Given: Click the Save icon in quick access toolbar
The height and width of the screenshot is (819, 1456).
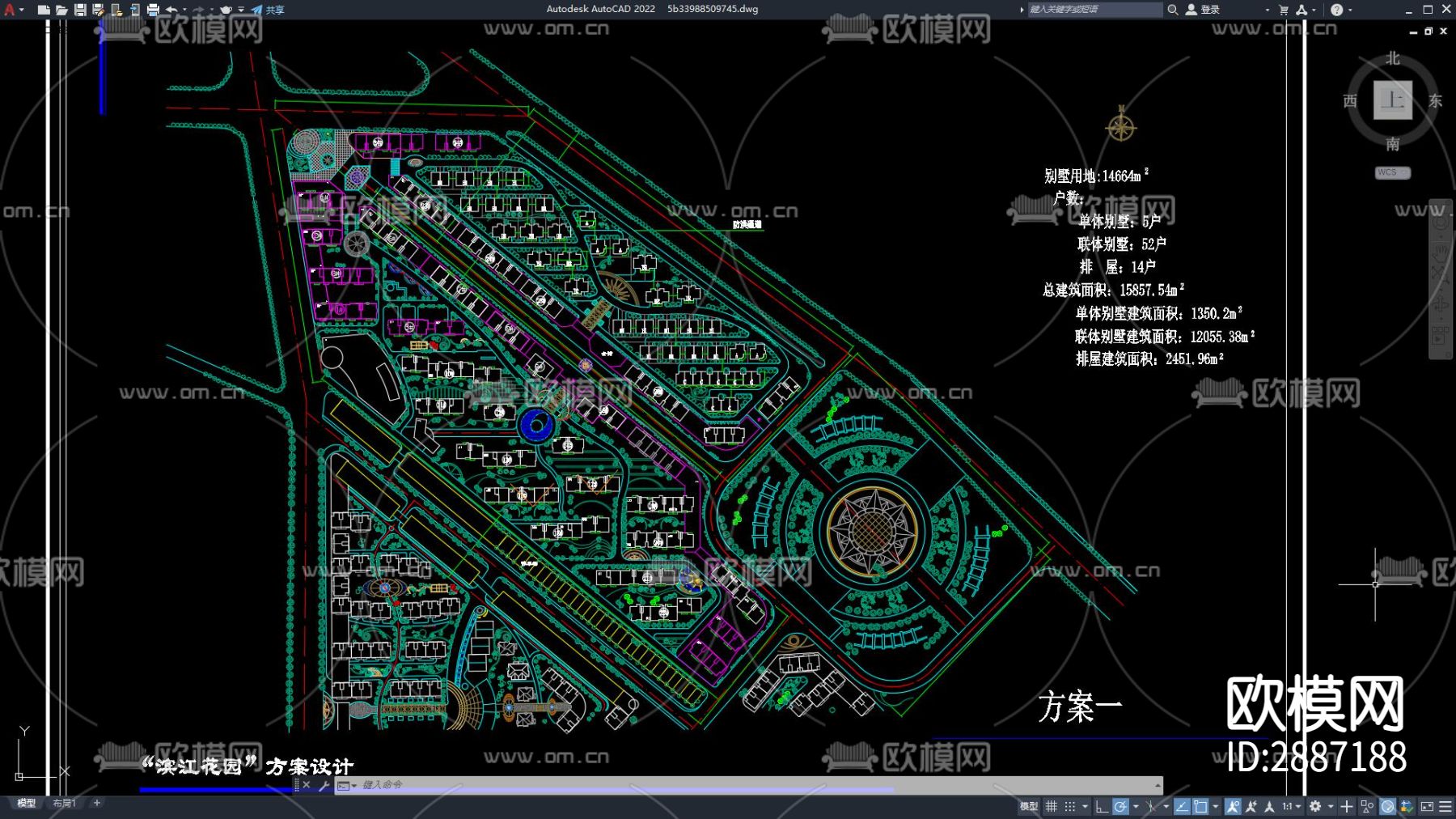Looking at the screenshot, I should coord(80,10).
